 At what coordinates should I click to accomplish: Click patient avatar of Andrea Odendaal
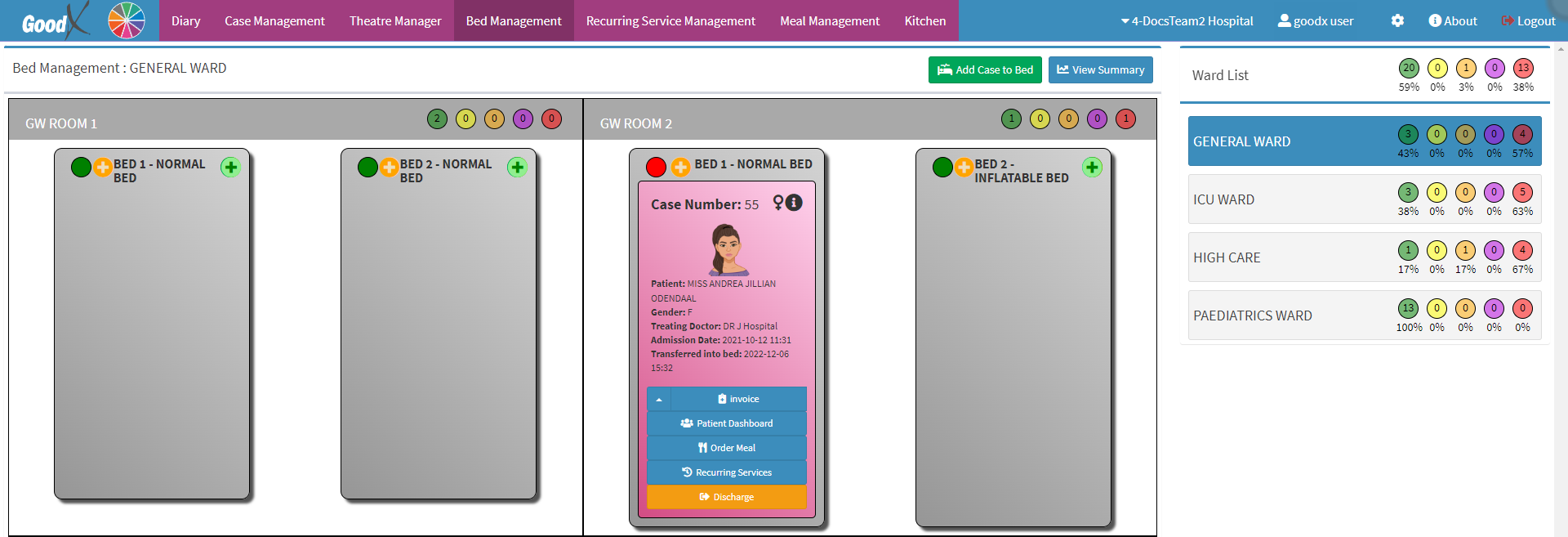tap(727, 249)
